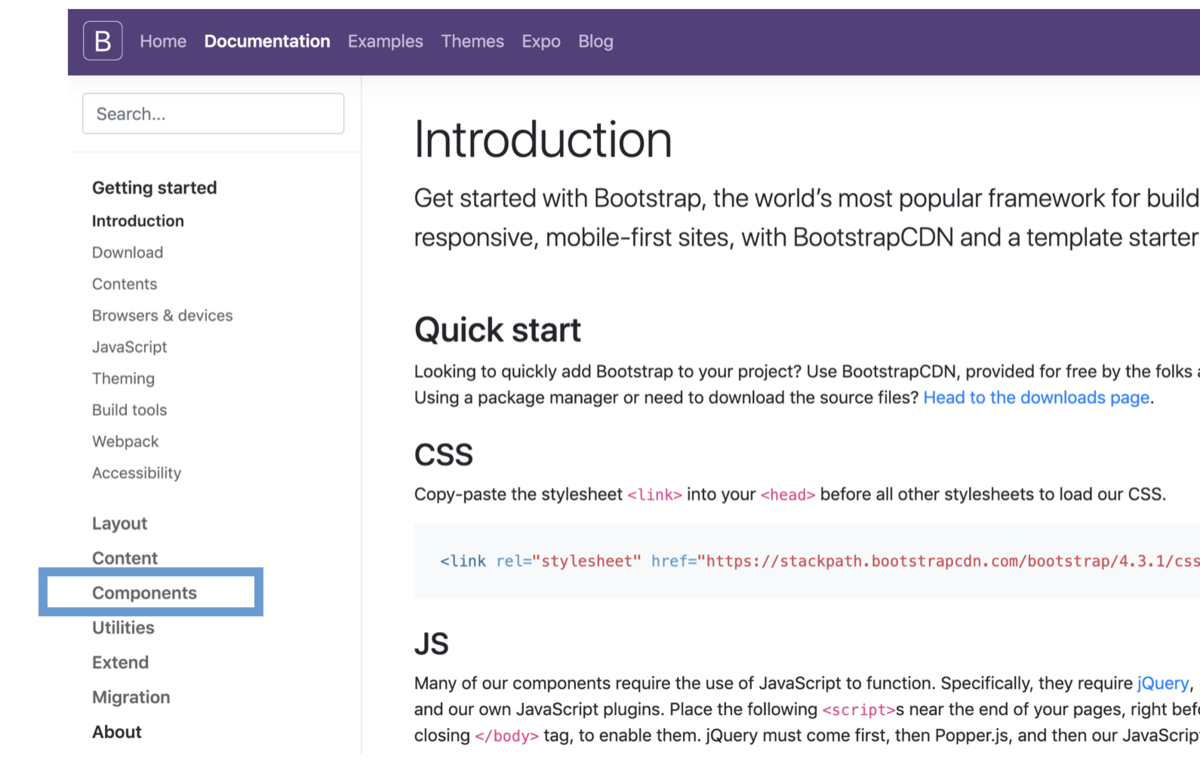
Task: Select Introduction in the sidebar
Action: [x=138, y=221]
